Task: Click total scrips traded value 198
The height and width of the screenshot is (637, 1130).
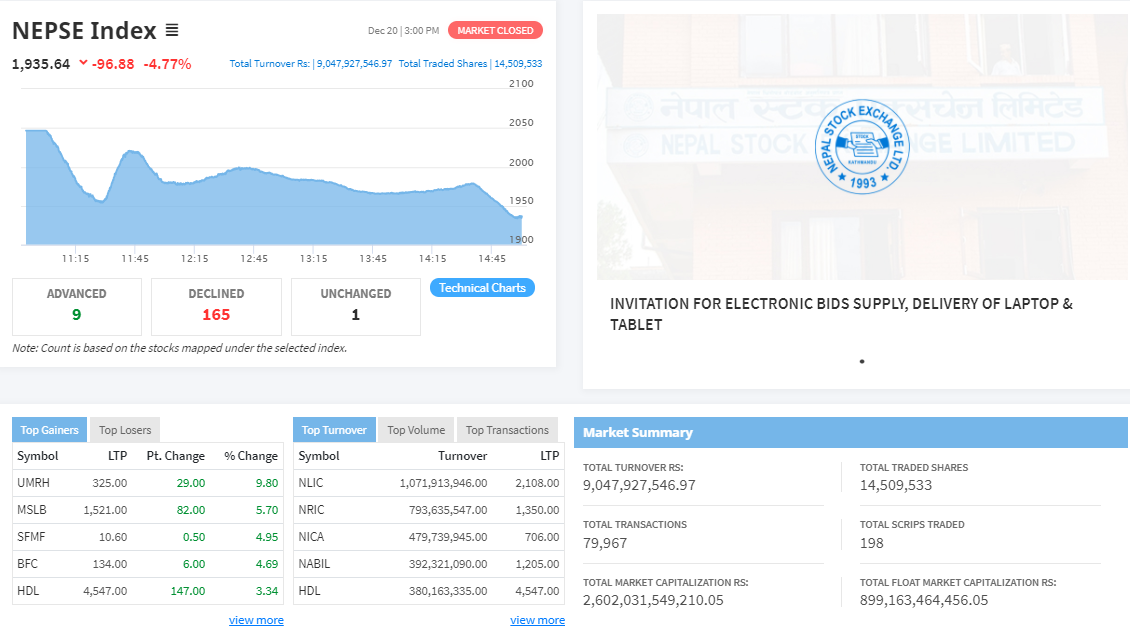Action: (x=871, y=543)
